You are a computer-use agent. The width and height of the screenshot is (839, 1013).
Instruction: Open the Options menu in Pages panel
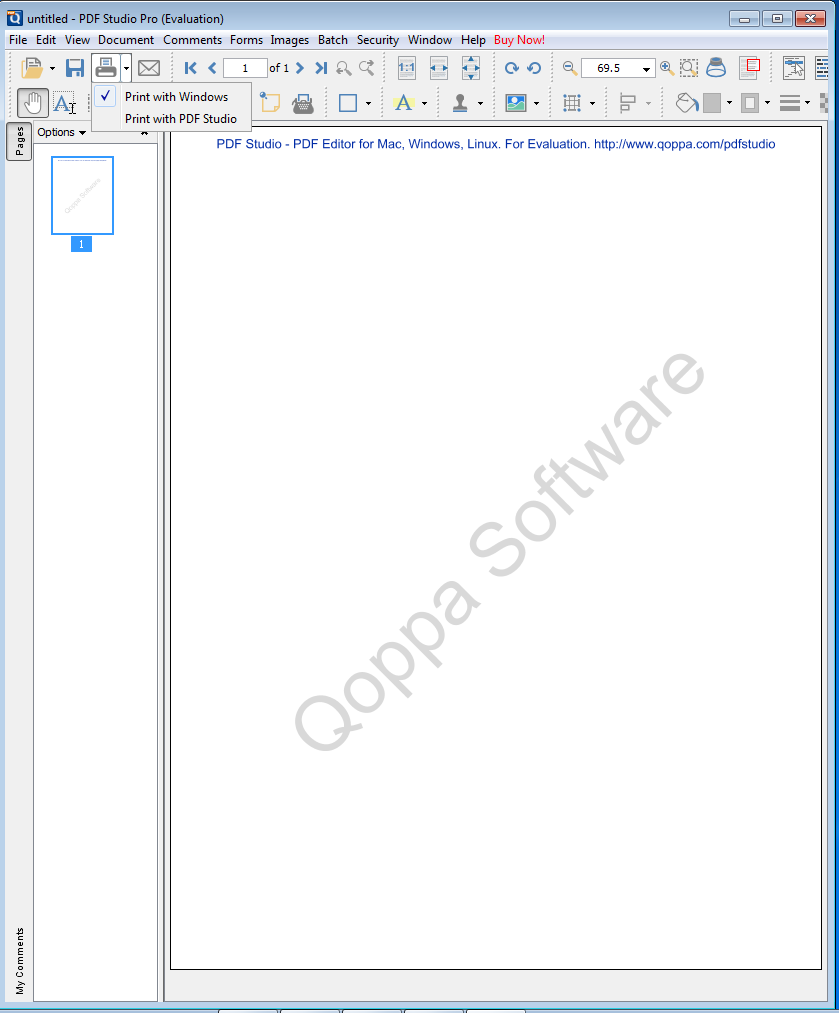pyautogui.click(x=61, y=131)
